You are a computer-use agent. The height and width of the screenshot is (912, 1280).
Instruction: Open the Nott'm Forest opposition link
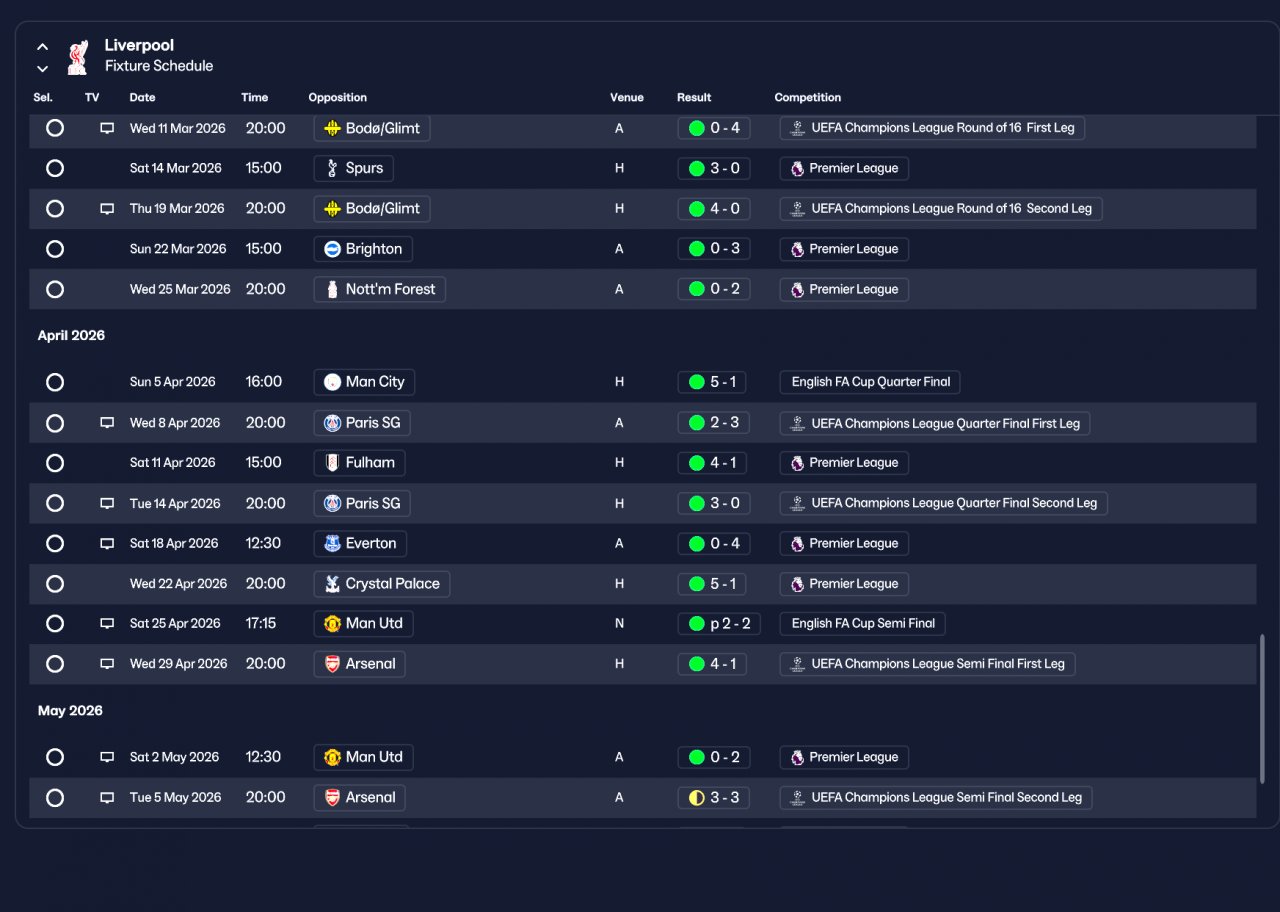[380, 289]
